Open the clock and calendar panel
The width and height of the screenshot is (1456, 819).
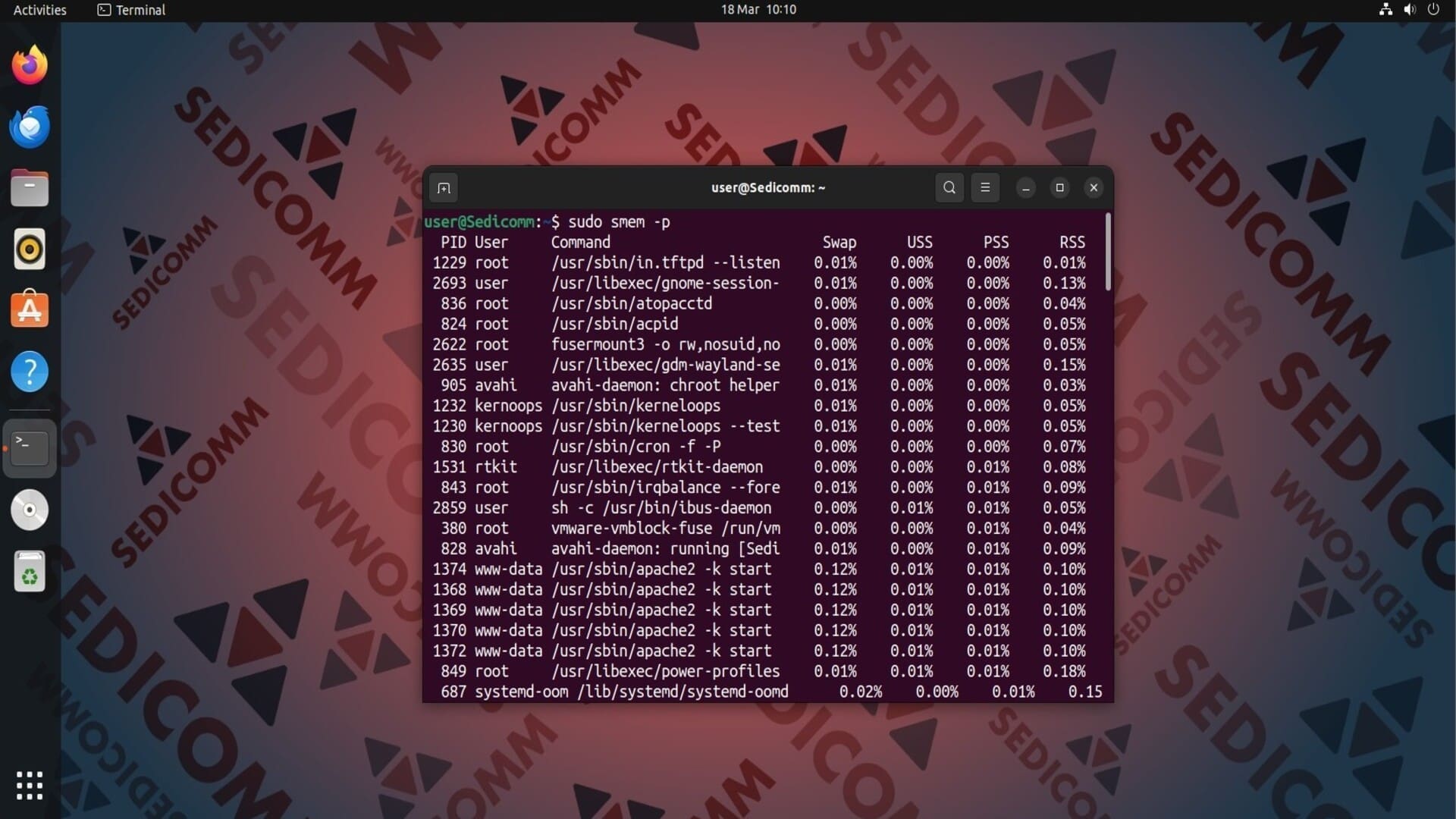pyautogui.click(x=758, y=10)
